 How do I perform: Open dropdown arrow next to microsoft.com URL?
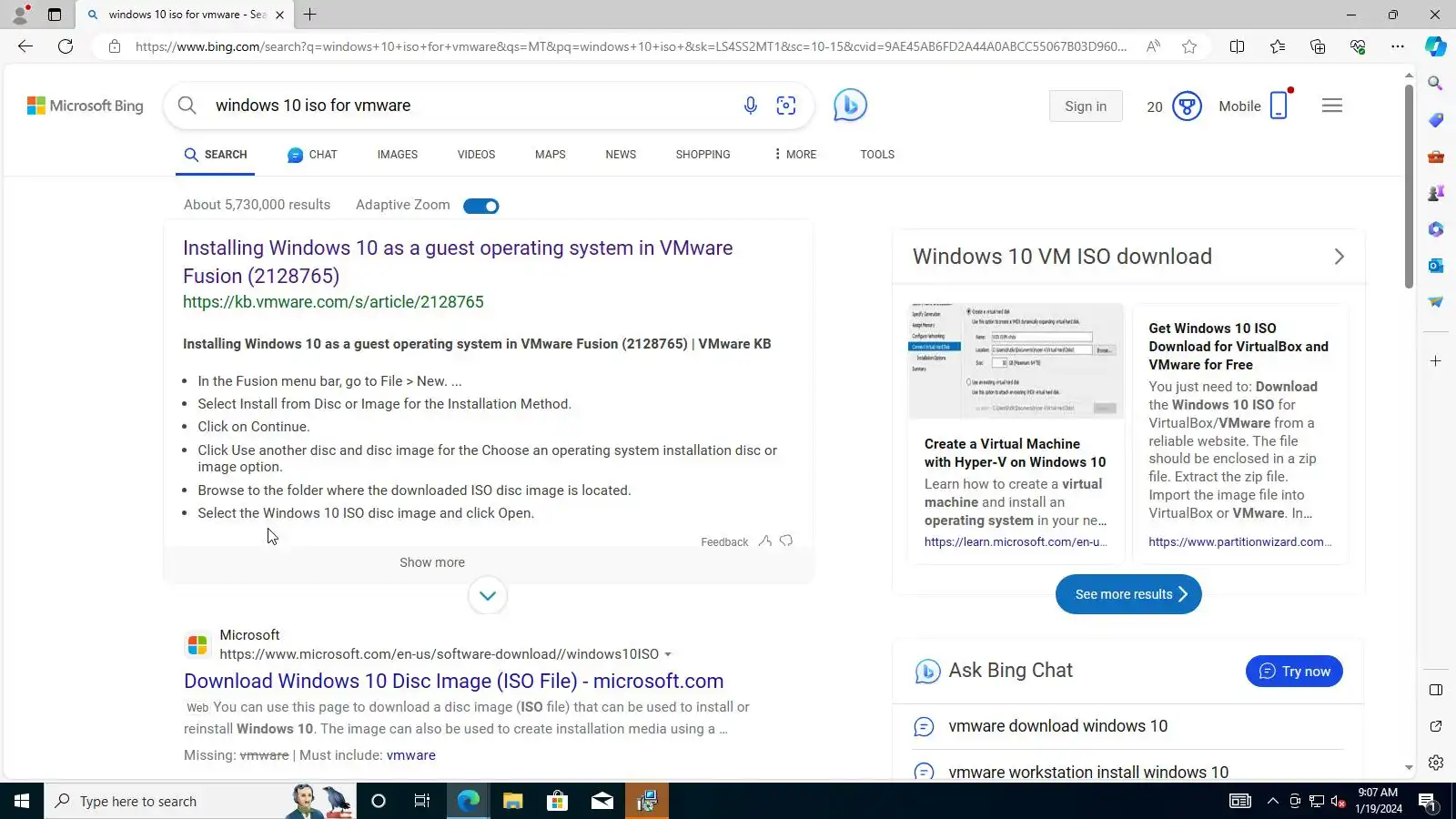pyautogui.click(x=668, y=654)
